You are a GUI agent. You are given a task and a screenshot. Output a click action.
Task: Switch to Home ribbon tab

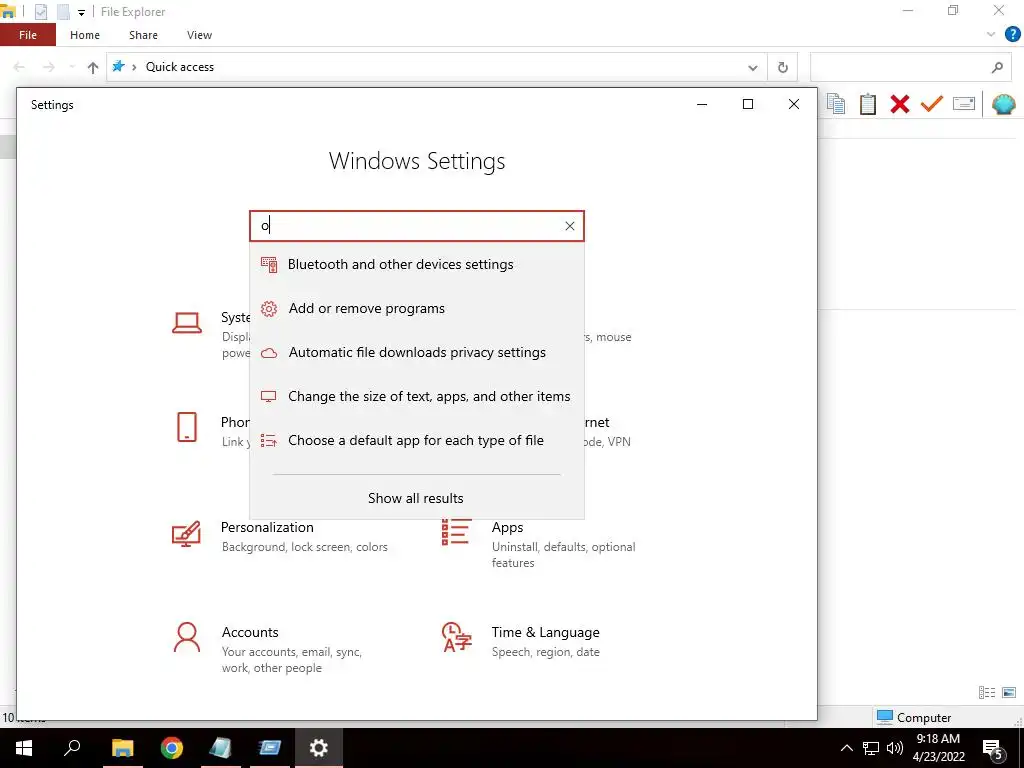85,35
